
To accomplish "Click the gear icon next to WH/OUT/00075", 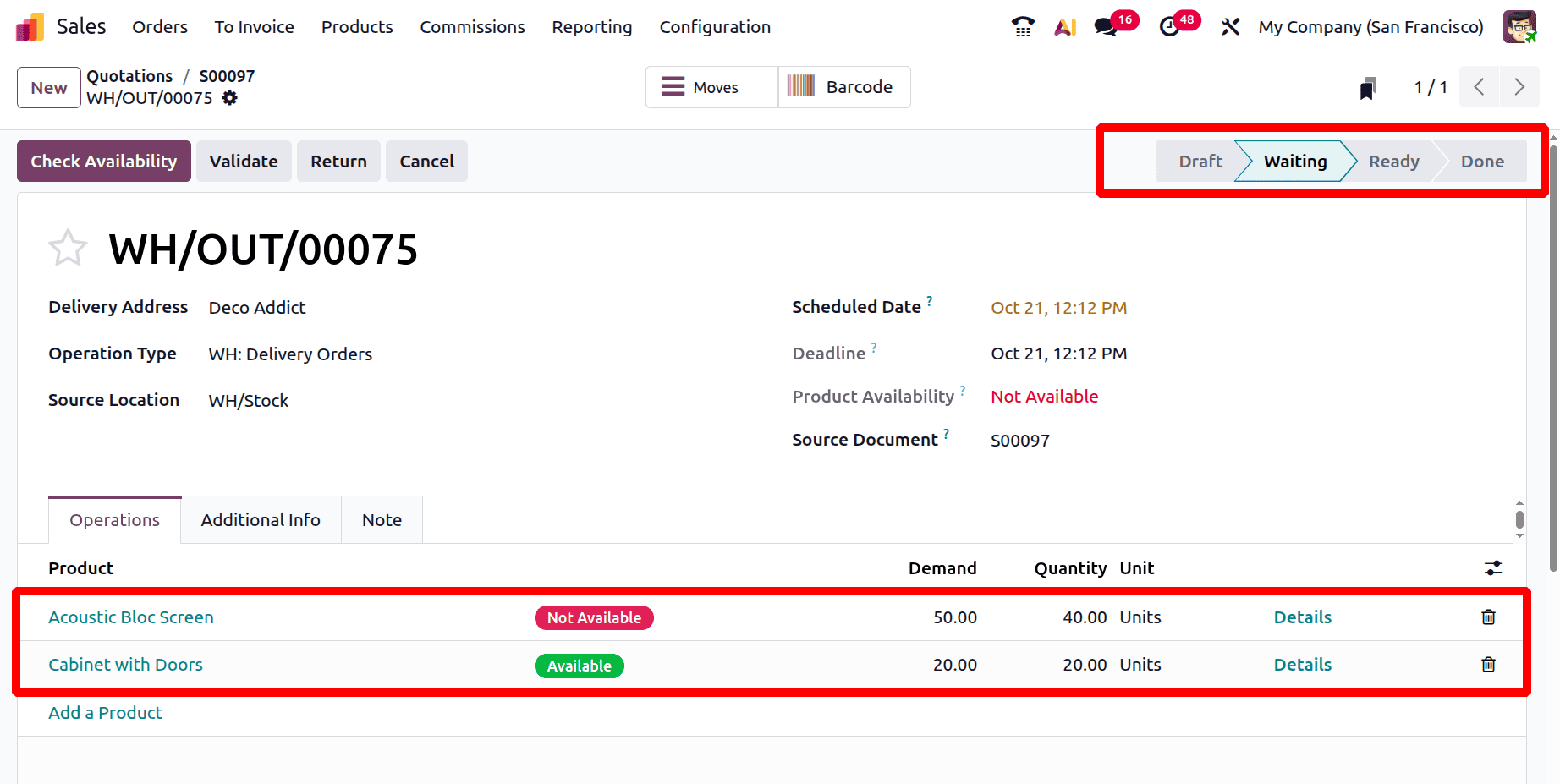I will coord(230,98).
